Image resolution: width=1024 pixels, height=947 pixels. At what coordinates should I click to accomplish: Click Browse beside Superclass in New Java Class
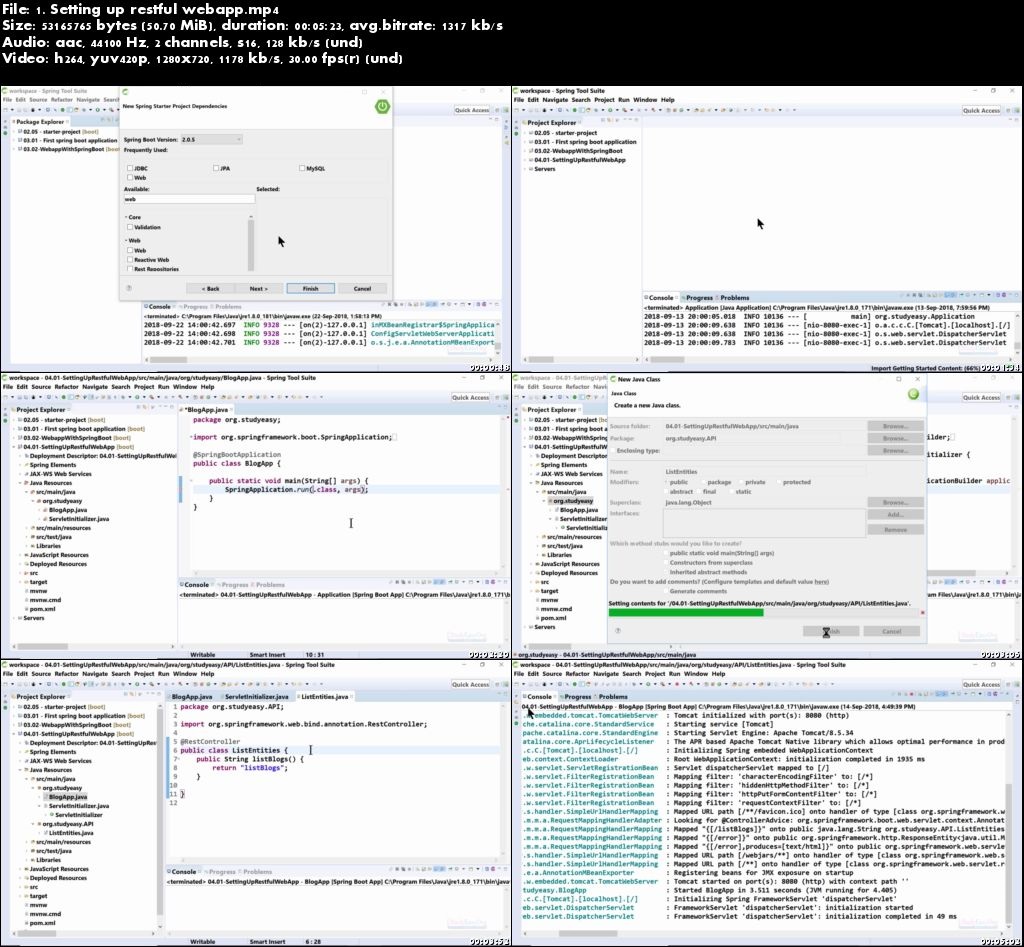click(895, 502)
